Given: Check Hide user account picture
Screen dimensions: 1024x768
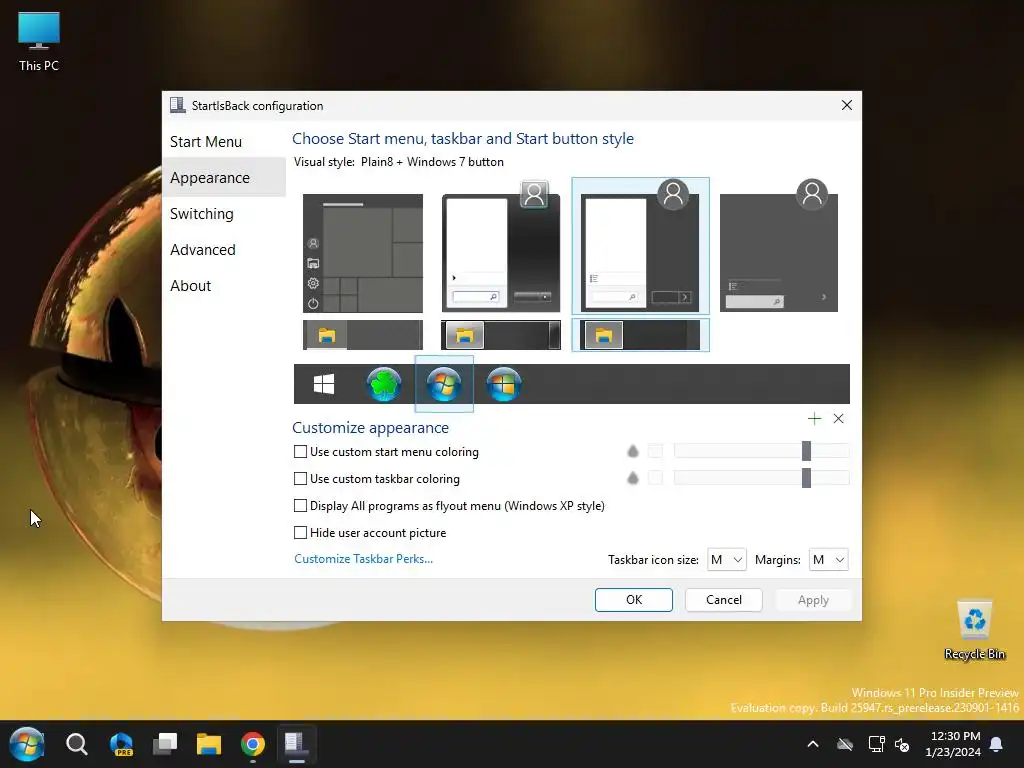Looking at the screenshot, I should click(x=300, y=533).
